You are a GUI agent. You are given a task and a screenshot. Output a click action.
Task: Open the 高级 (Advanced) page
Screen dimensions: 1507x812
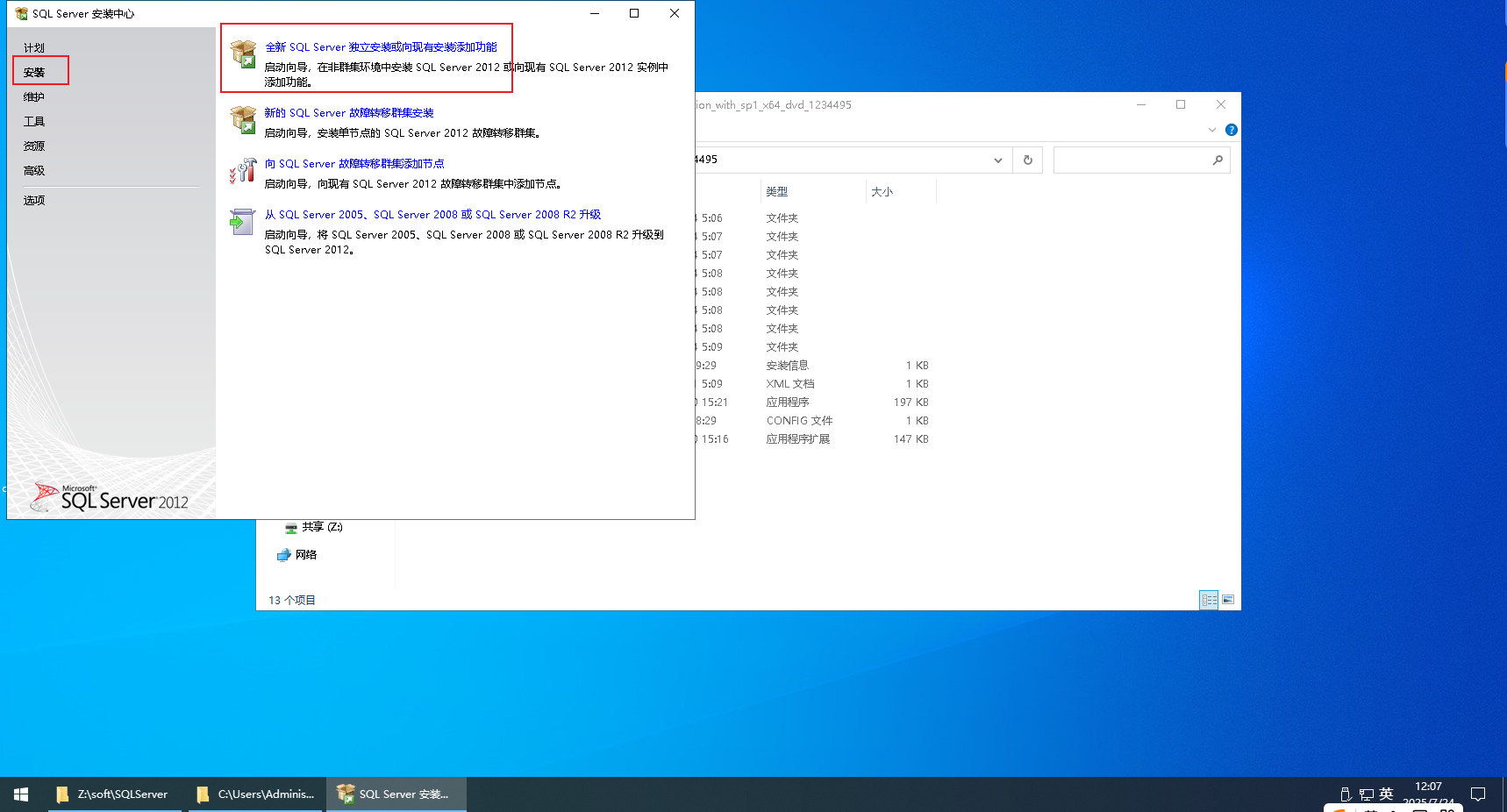pos(34,171)
